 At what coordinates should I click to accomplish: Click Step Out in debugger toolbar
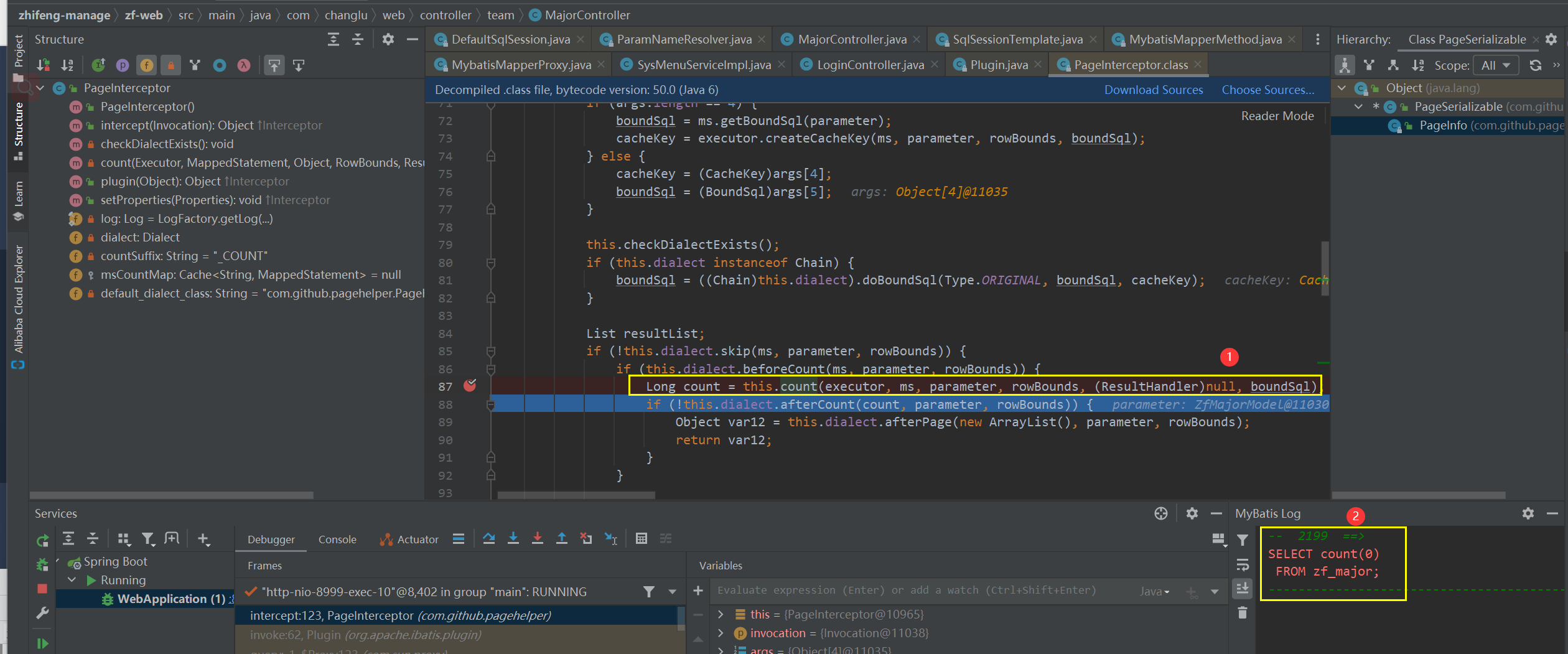click(562, 538)
